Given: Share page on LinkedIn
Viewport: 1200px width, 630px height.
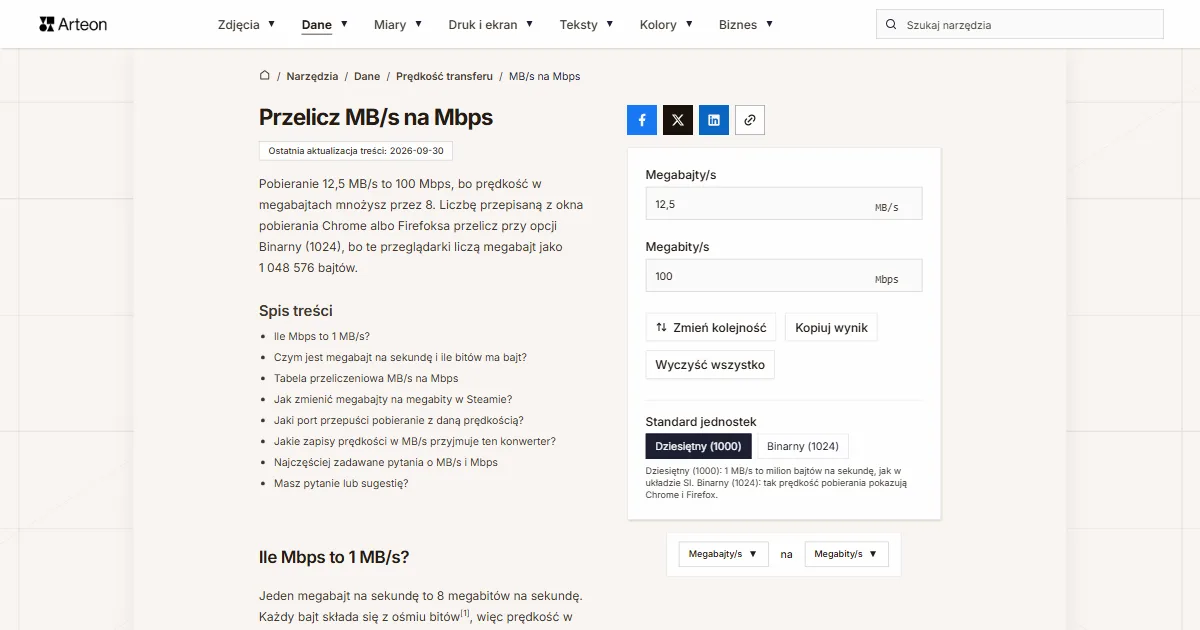Looking at the screenshot, I should pos(714,120).
